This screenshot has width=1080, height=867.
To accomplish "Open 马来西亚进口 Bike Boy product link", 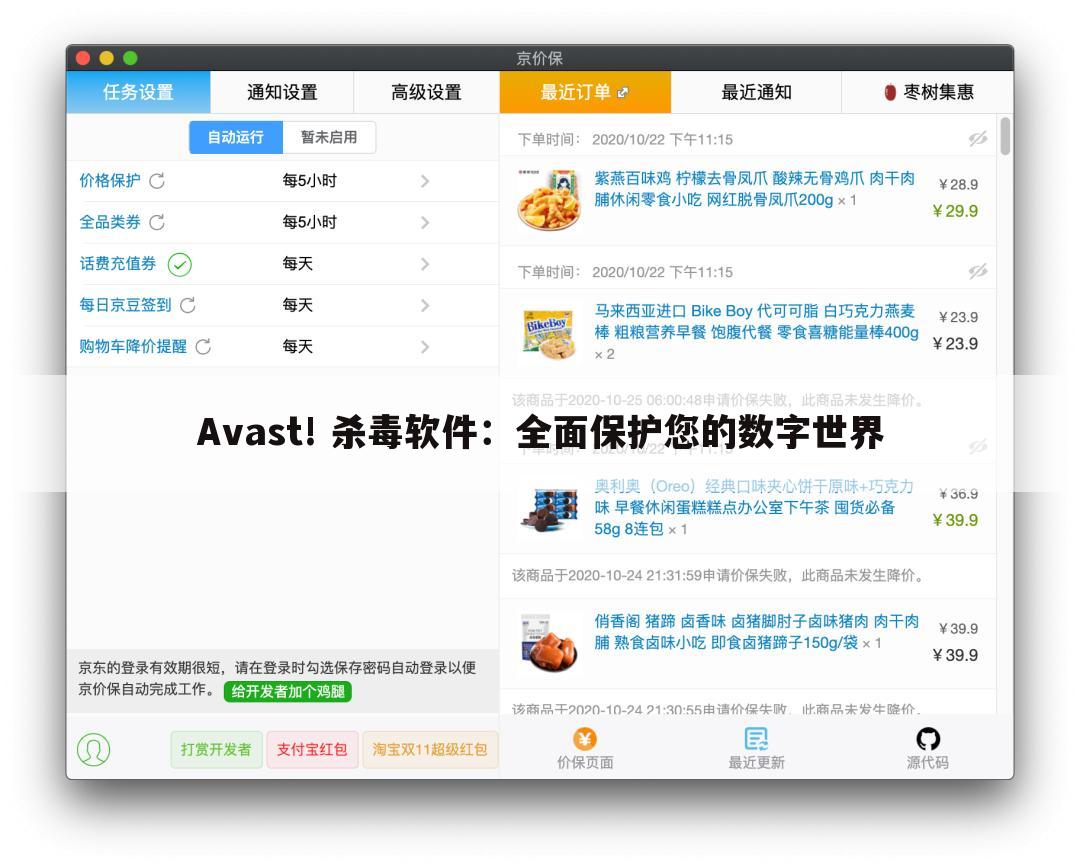I will tap(756, 322).
